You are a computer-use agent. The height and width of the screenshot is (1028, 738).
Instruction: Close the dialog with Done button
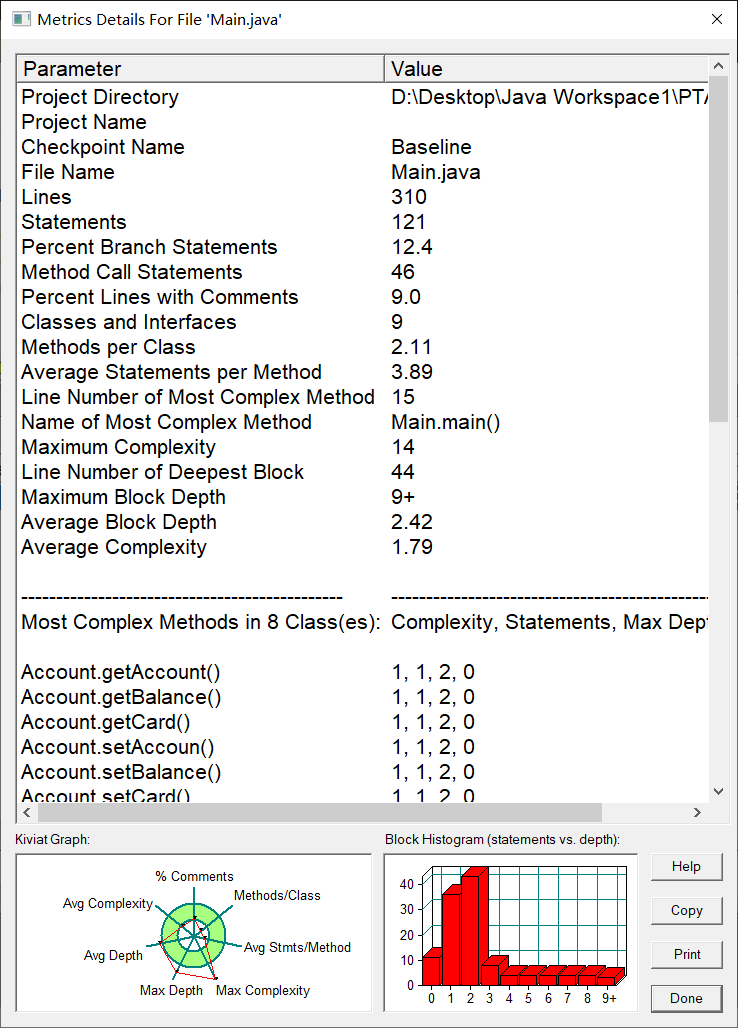pos(686,998)
